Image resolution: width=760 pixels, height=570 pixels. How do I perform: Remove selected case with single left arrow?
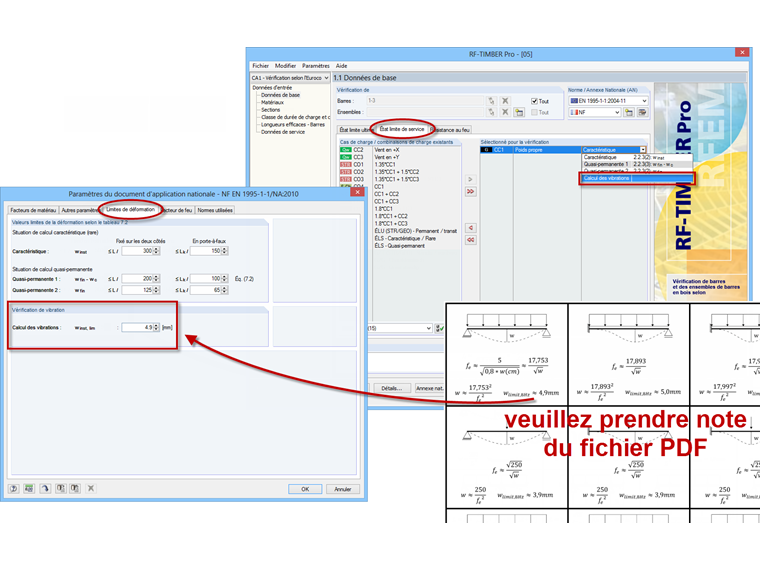(x=470, y=228)
